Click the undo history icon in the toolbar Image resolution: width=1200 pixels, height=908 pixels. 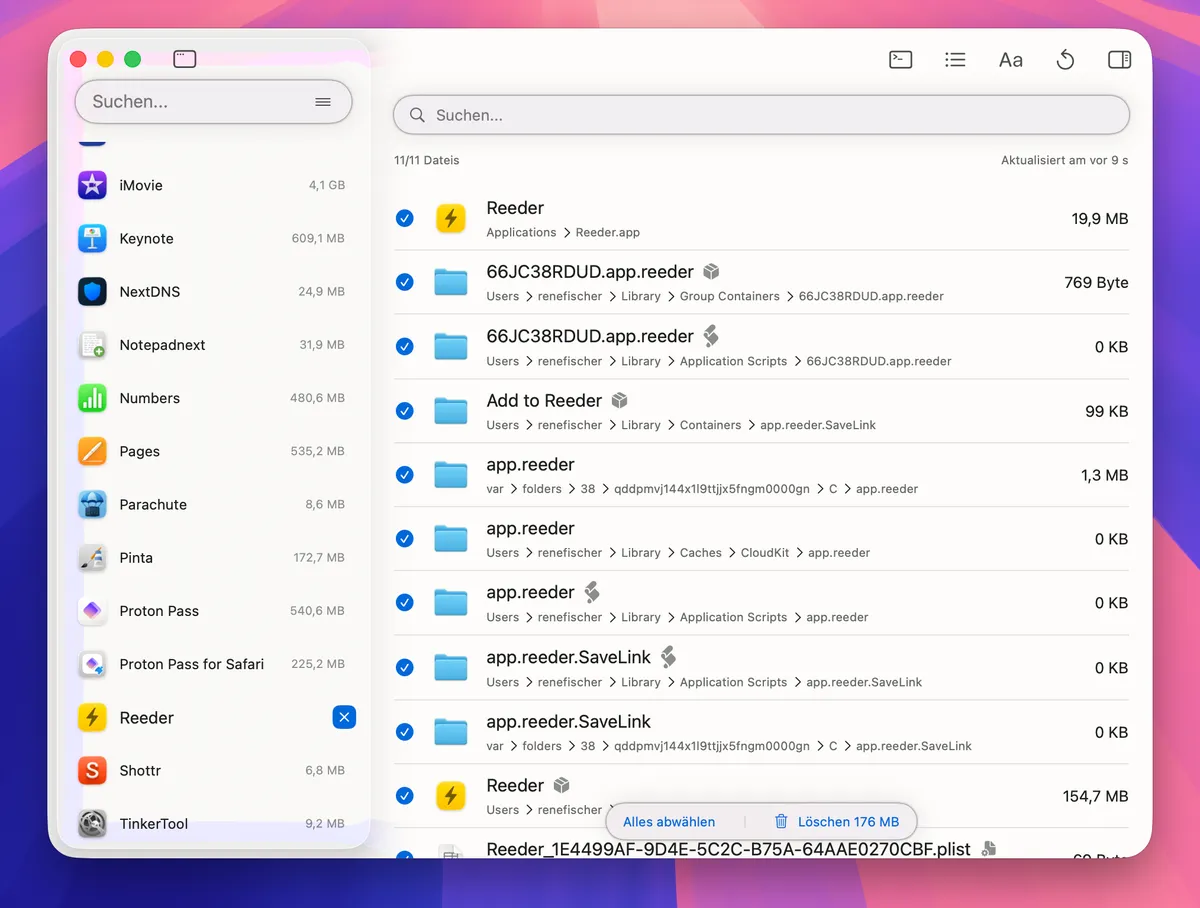click(1065, 59)
